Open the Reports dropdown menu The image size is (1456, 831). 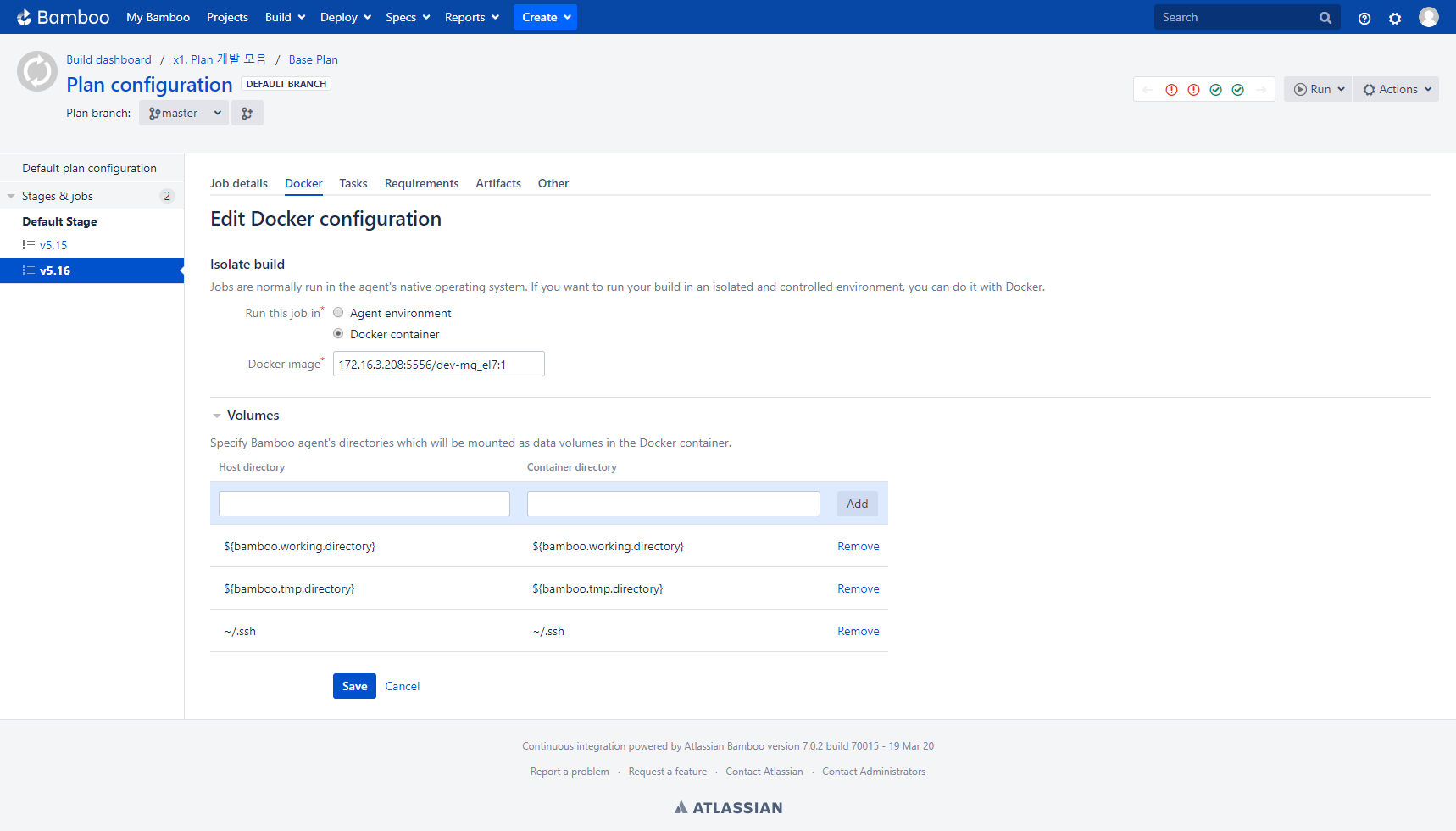[x=472, y=17]
